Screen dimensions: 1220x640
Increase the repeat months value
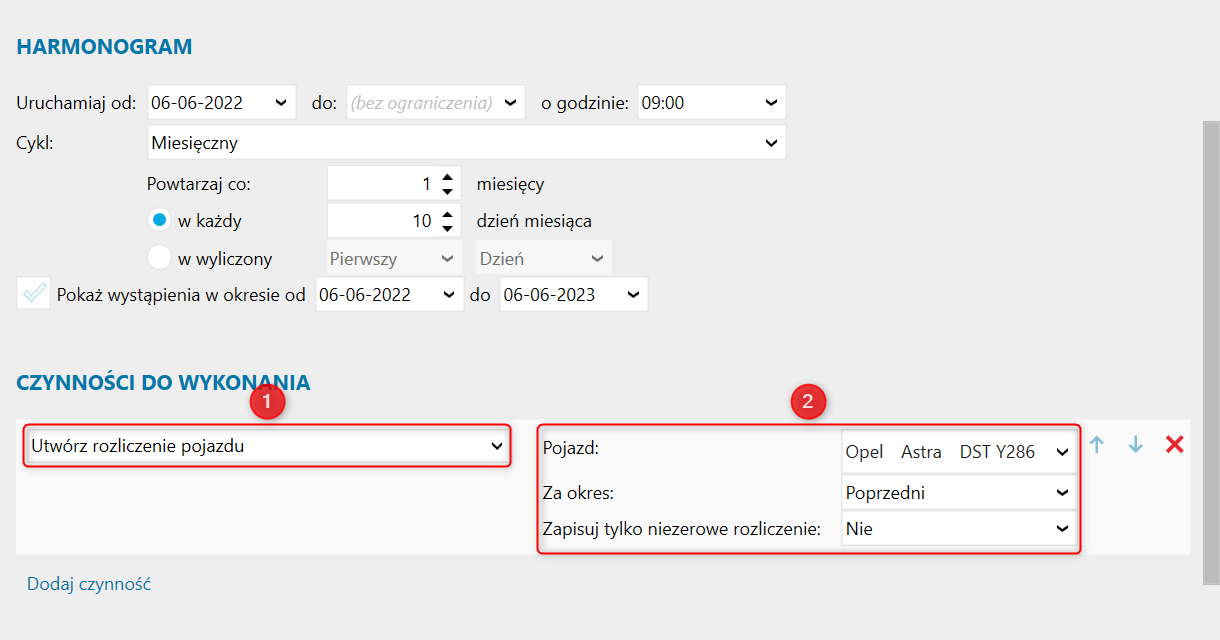[x=448, y=178]
